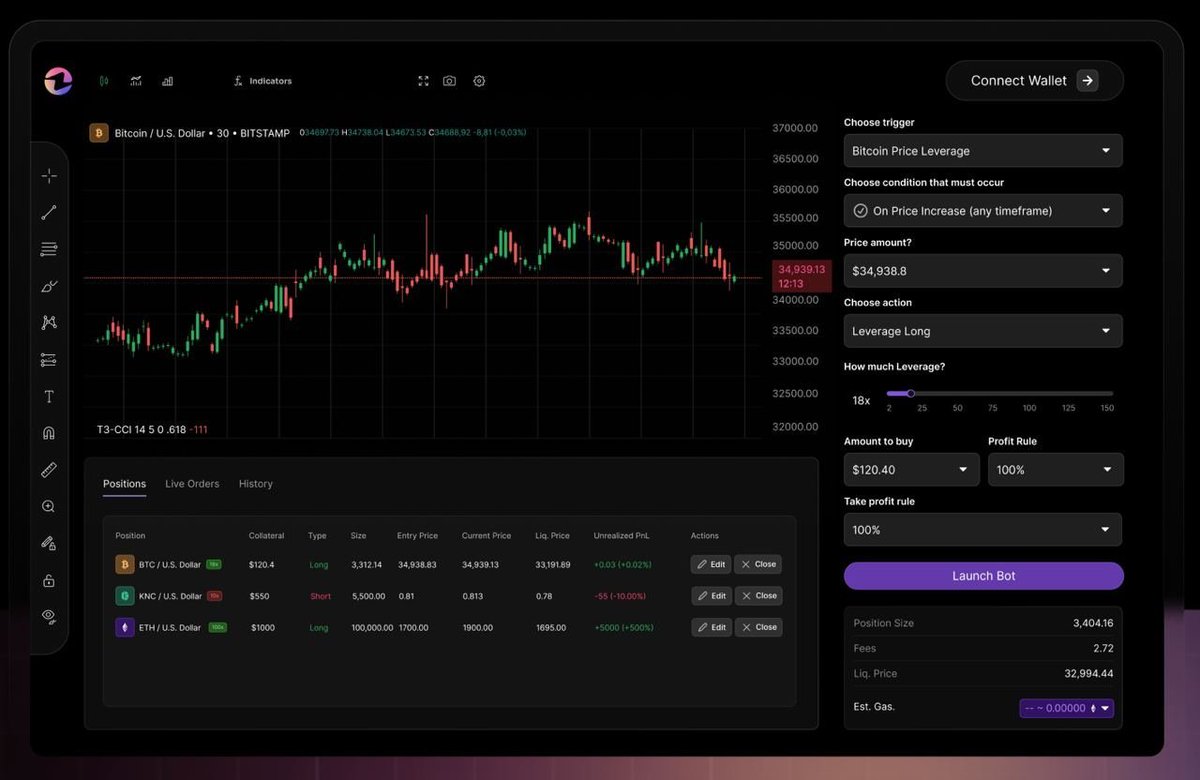Open chart settings via the gear icon
This screenshot has width=1200, height=780.
pyautogui.click(x=479, y=80)
